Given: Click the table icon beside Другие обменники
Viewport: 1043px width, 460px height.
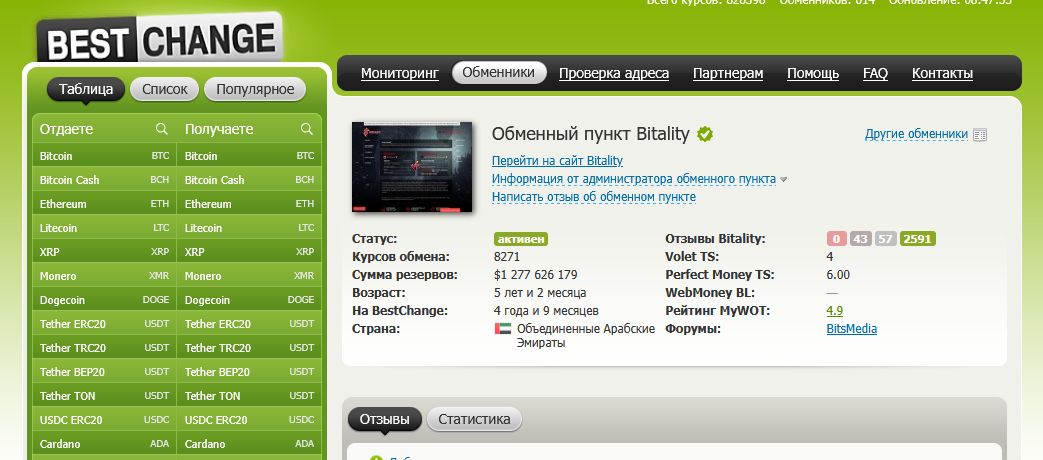Looking at the screenshot, I should (980, 135).
